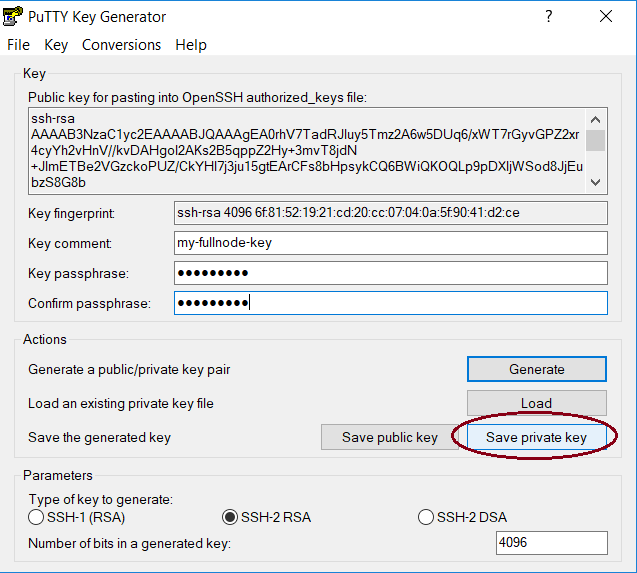Click the Confirm passphrase field

pos(391,303)
